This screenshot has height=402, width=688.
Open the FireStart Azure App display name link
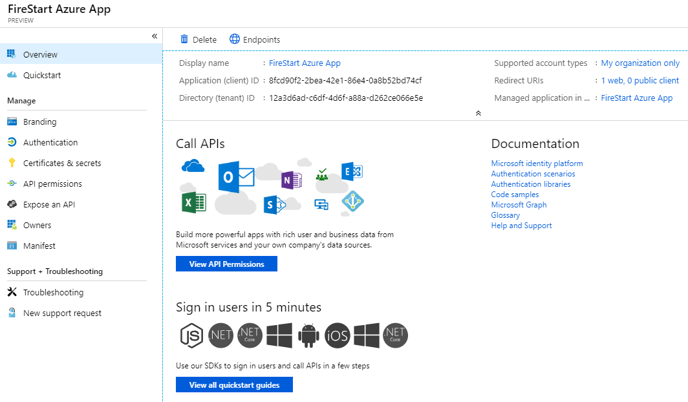click(x=305, y=63)
